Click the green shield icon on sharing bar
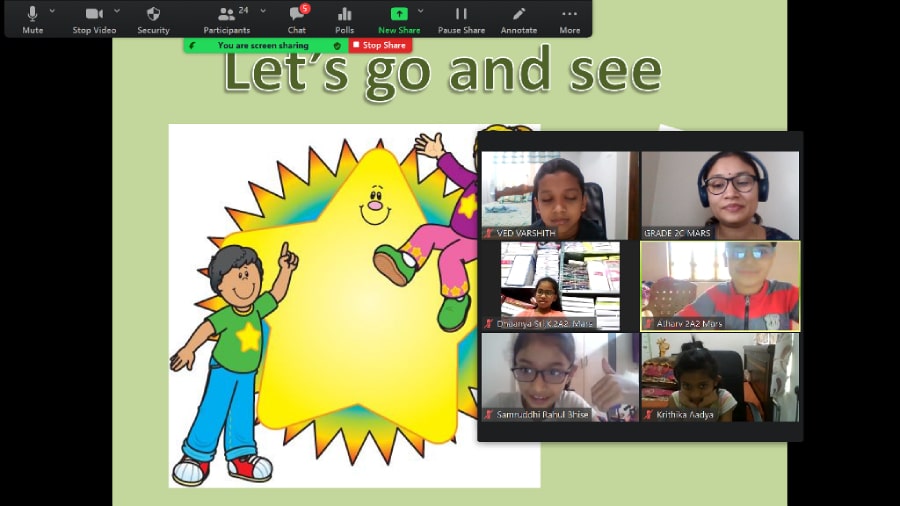The width and height of the screenshot is (900, 506). 337,45
